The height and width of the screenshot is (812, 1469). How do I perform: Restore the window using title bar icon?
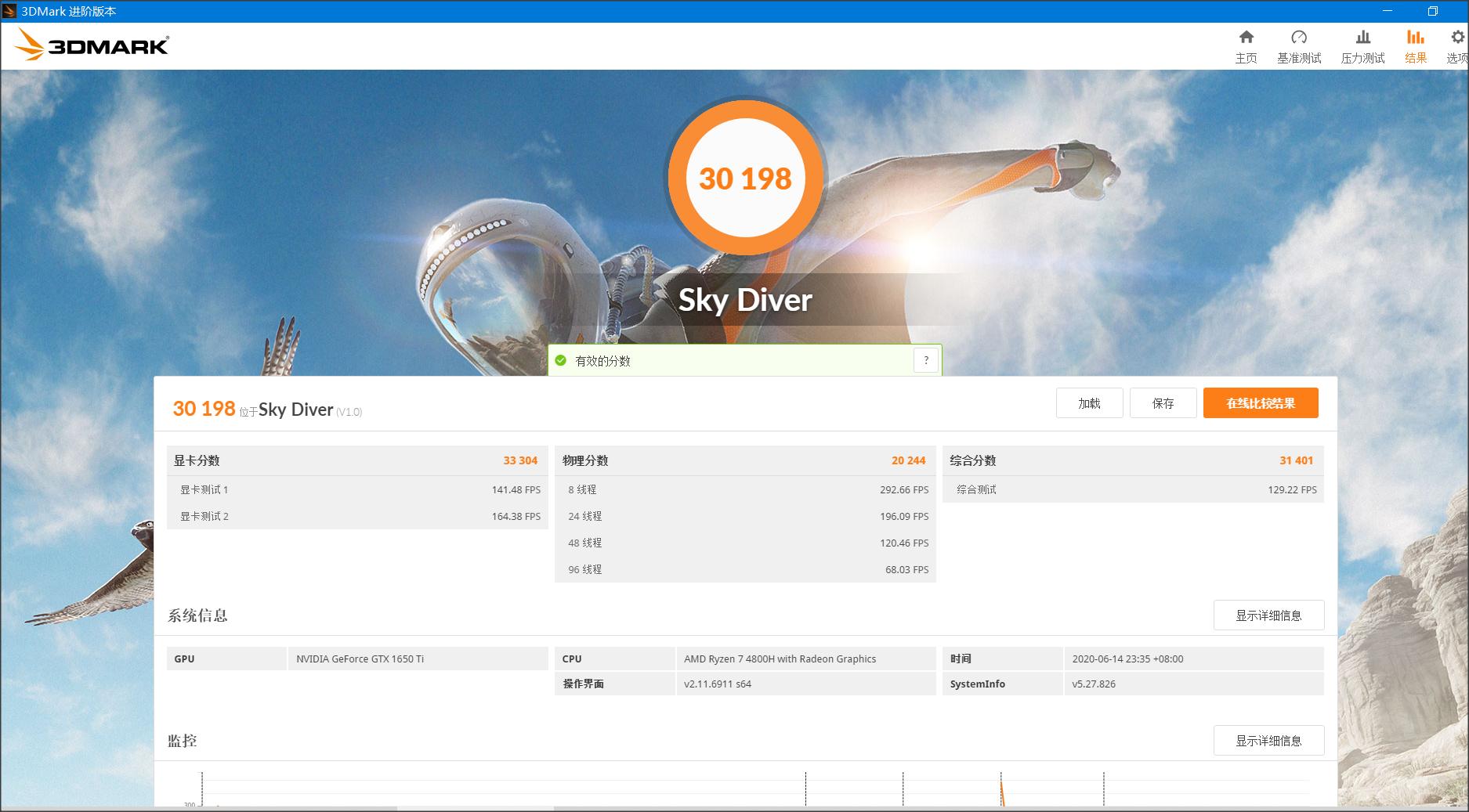pyautogui.click(x=1432, y=11)
